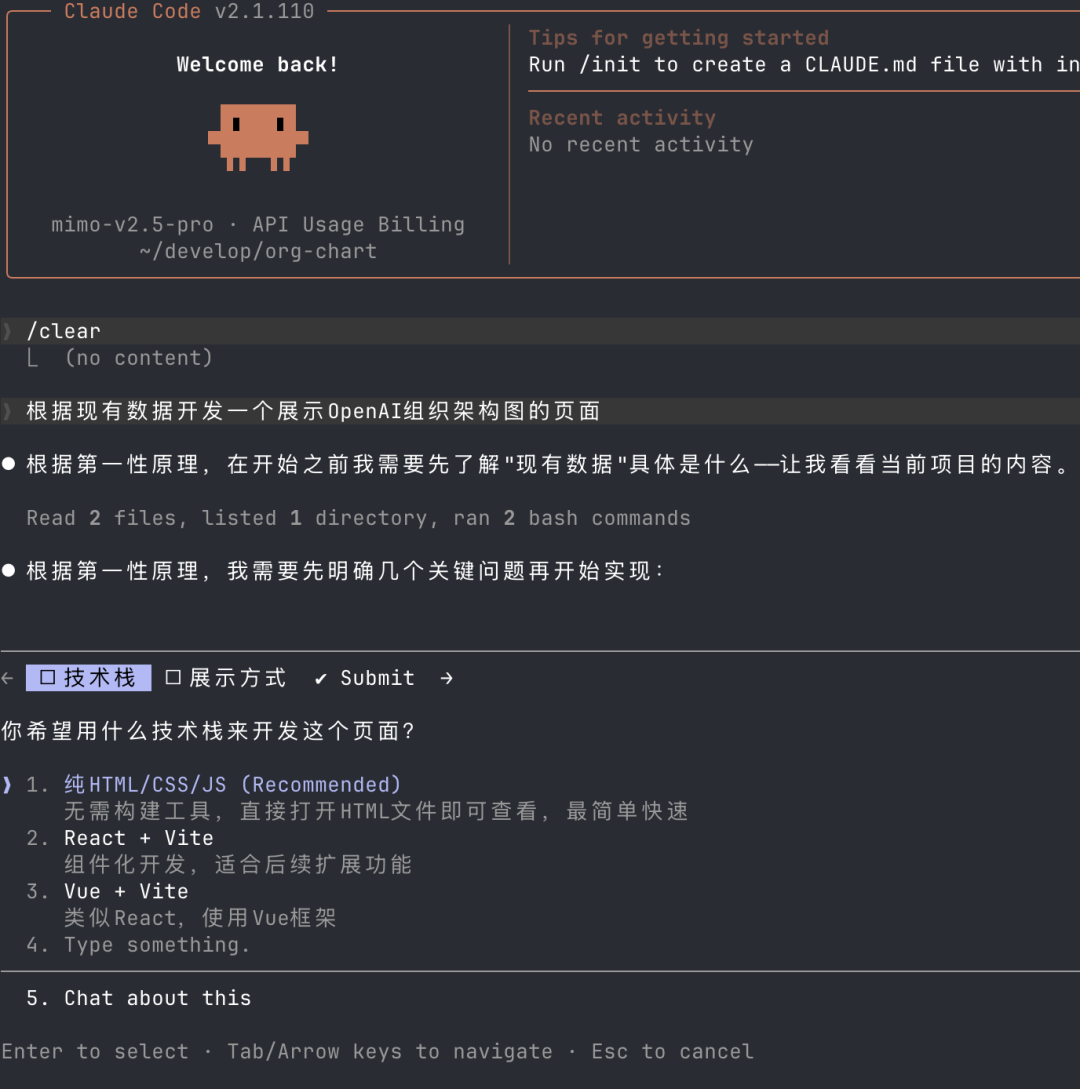The image size is (1080, 1089).
Task: Click the prompt chevron beside /clear
Action: [x=8, y=331]
